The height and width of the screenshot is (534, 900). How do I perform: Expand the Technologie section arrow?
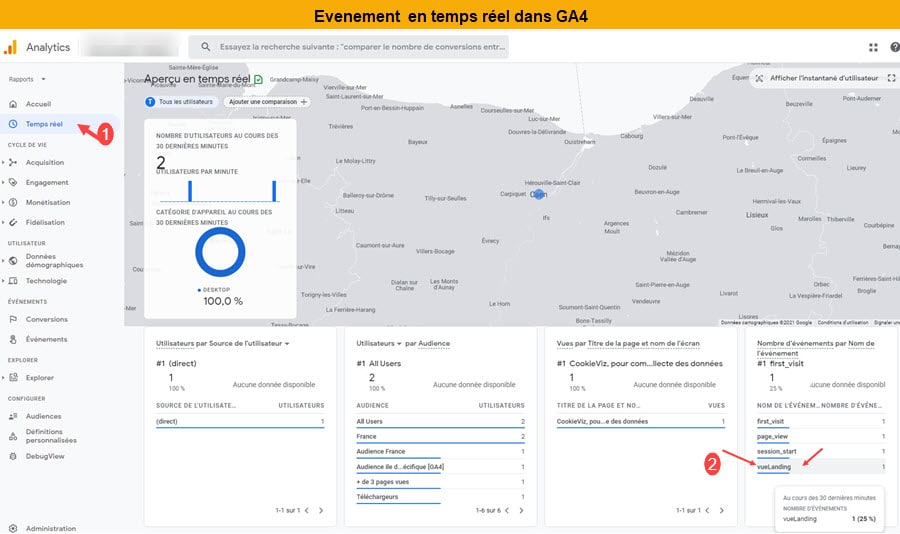(3, 281)
